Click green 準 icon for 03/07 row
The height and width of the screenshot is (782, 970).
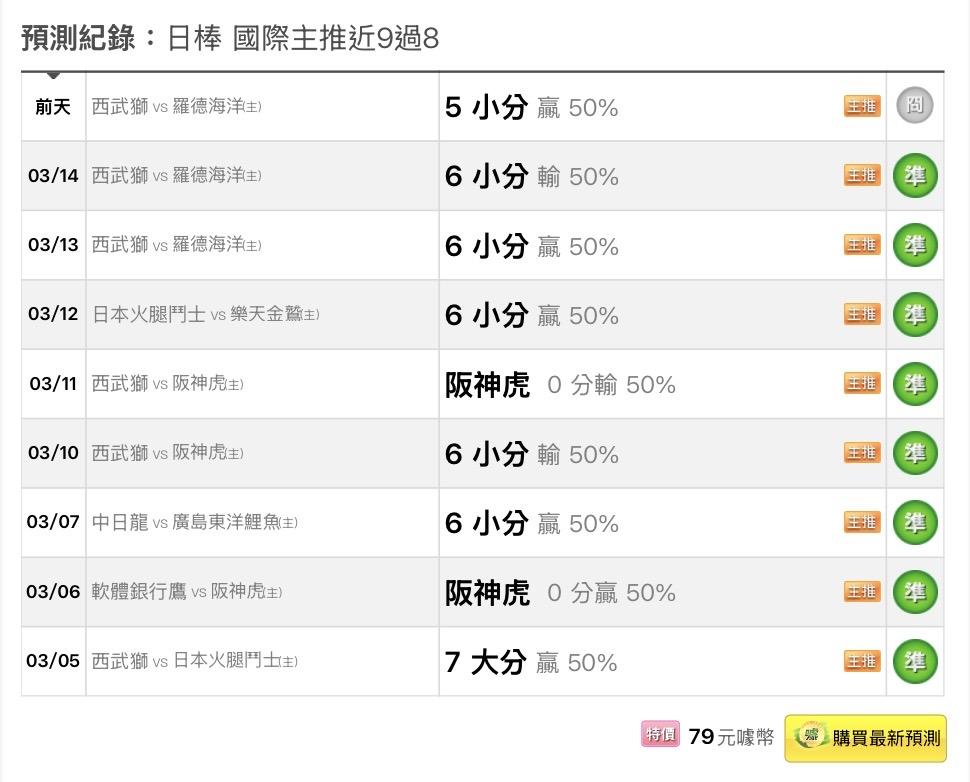coord(914,522)
